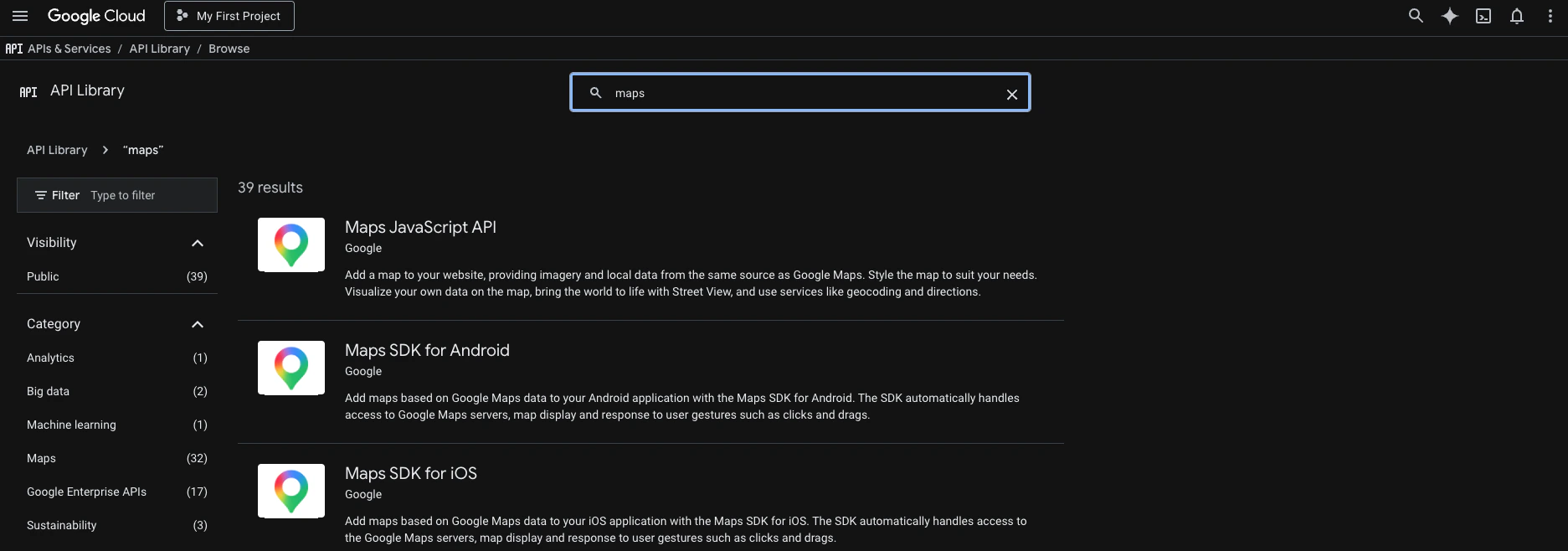Click the Visibility section heading
The width and height of the screenshot is (1568, 551).
tap(52, 242)
